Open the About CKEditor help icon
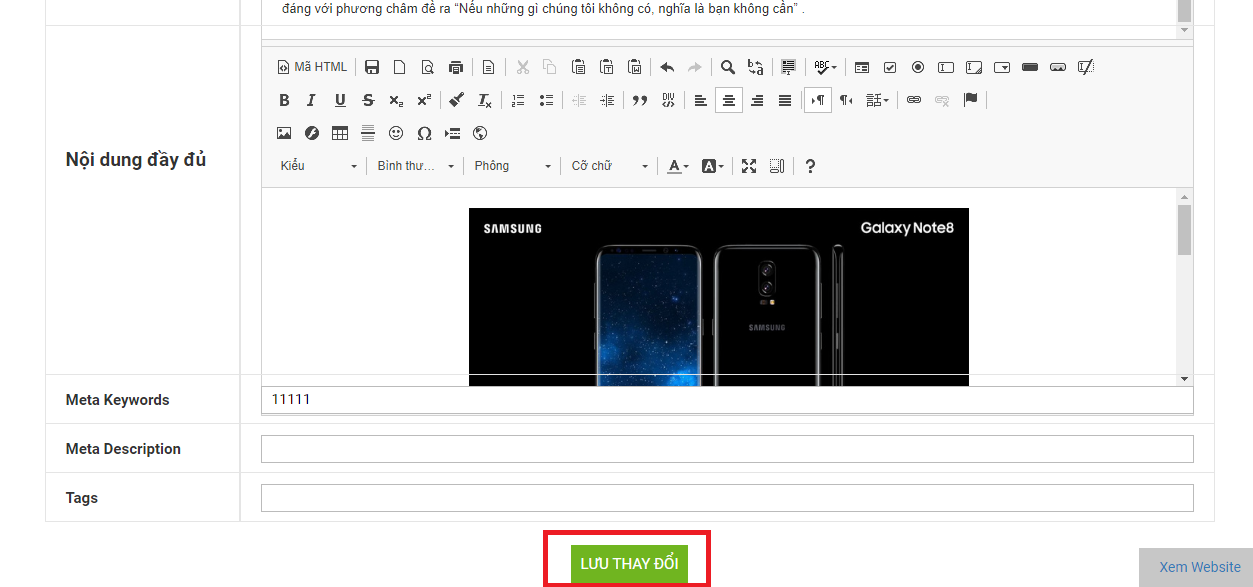This screenshot has width=1253, height=587. tap(810, 166)
